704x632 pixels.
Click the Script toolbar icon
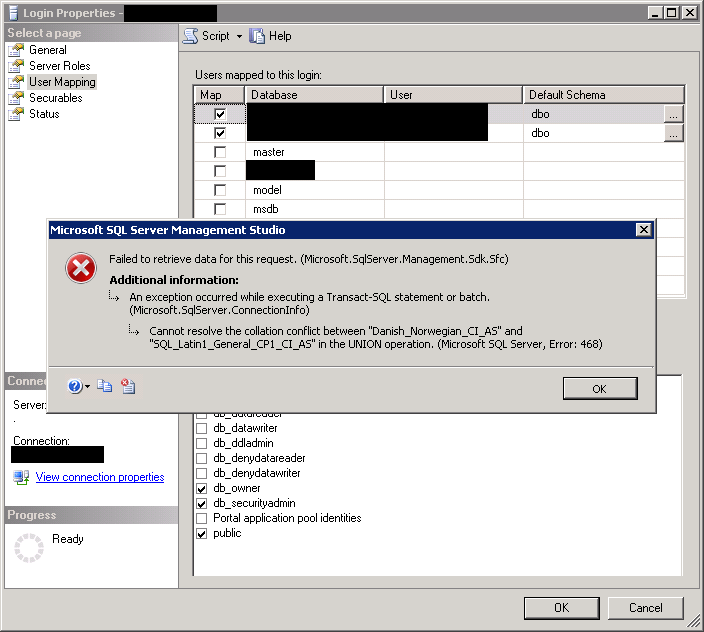191,36
